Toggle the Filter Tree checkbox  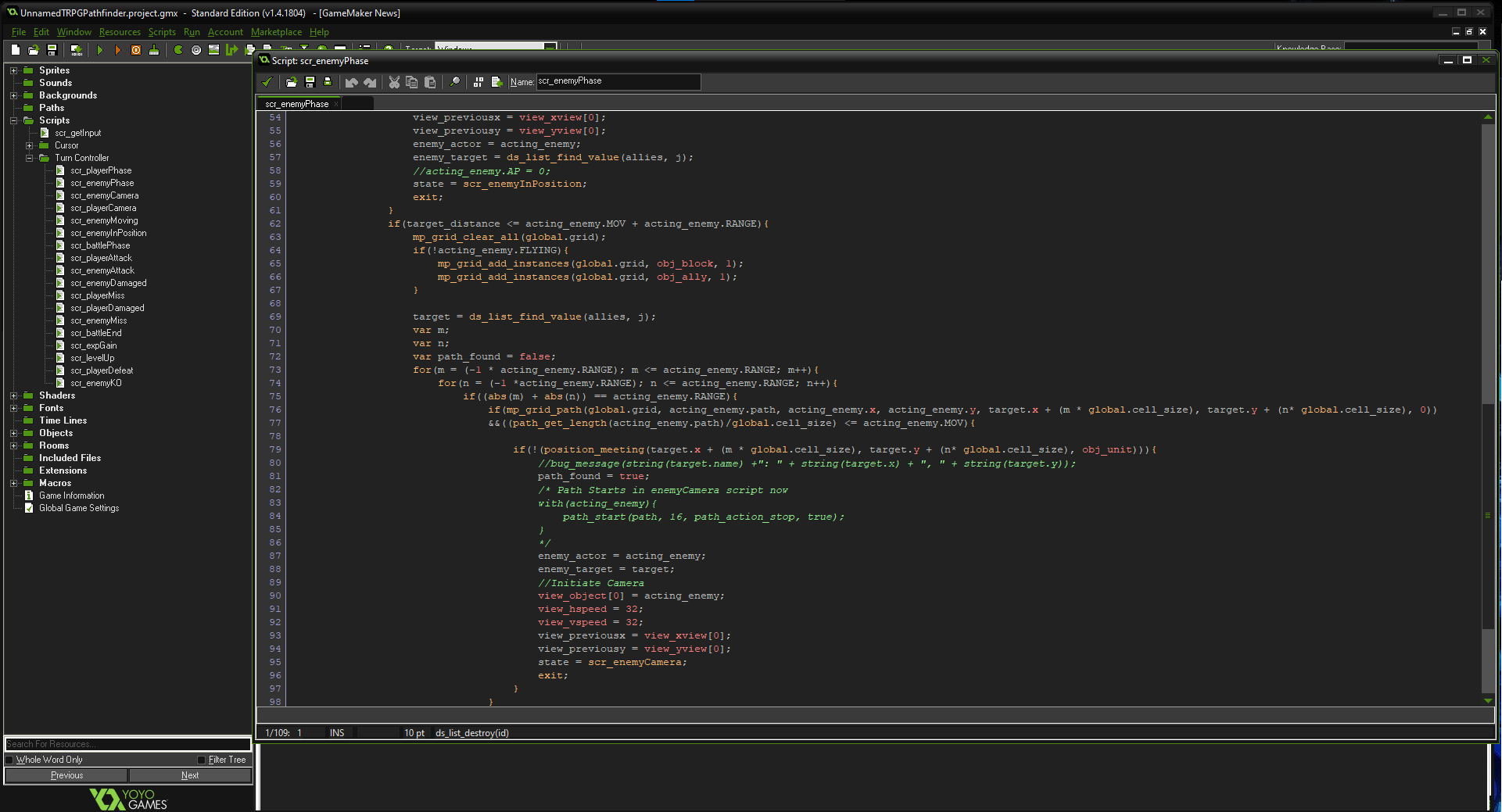coord(202,760)
